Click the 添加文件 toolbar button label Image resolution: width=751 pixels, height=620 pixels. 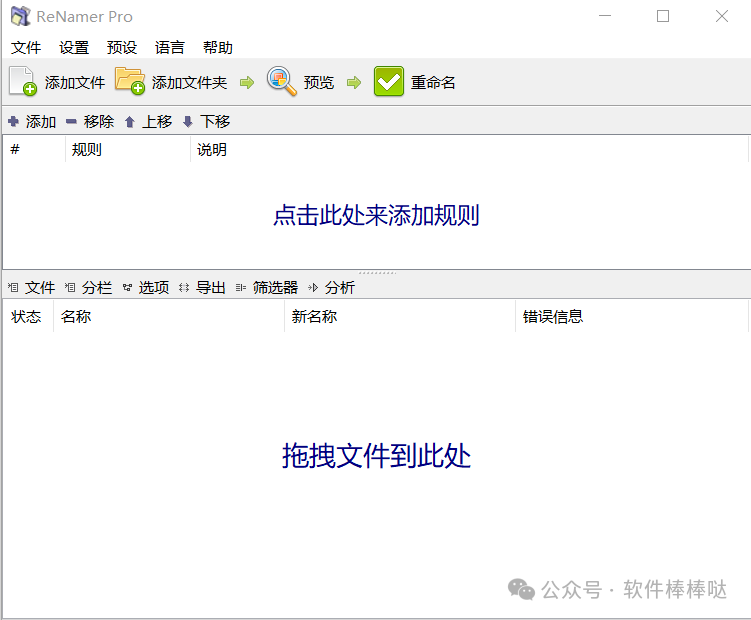coord(75,82)
